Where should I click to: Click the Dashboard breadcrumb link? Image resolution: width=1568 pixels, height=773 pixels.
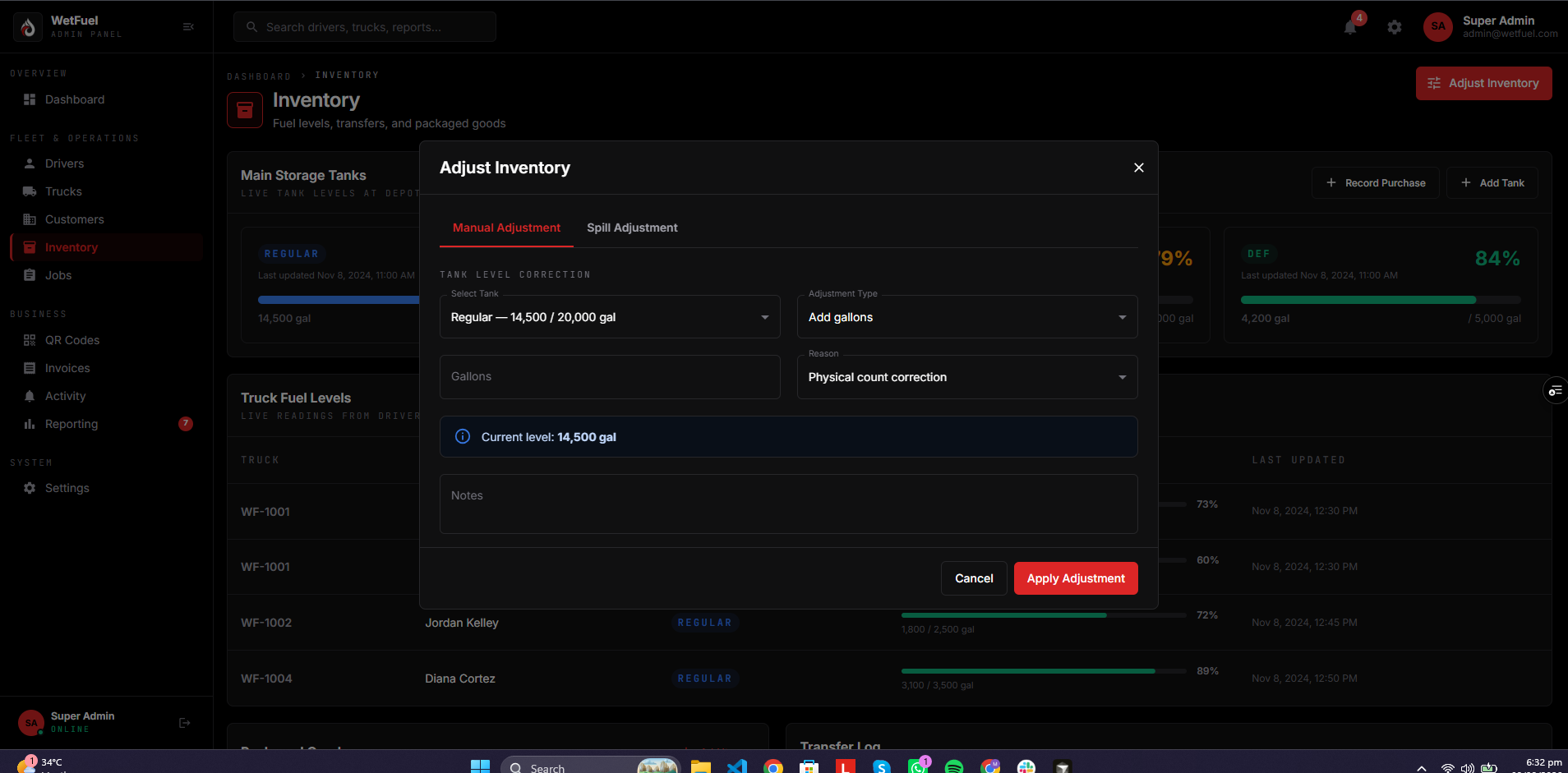click(x=259, y=76)
